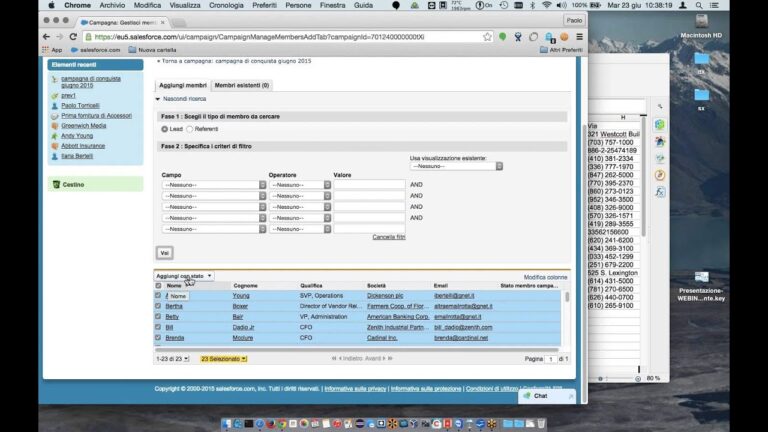The image size is (768, 432).
Task: Click the results table horizontal scrollbar
Action: pos(357,350)
